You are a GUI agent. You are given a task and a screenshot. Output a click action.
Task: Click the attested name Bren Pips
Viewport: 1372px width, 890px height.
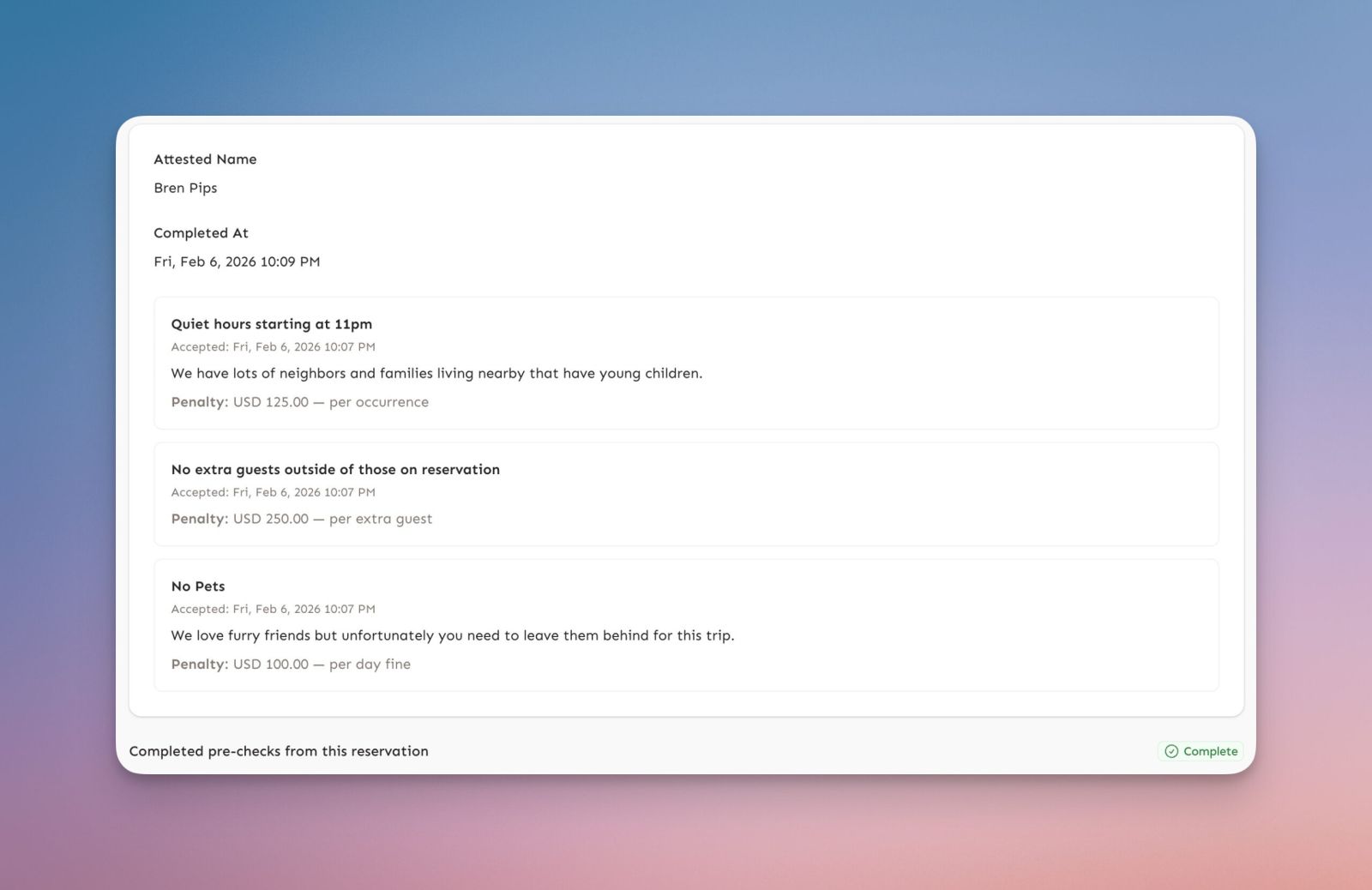click(x=185, y=188)
